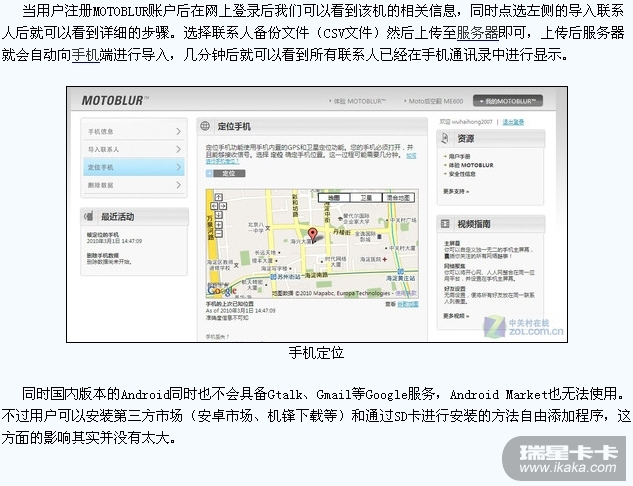Image resolution: width=633 pixels, height=486 pixels.
Task: Click the film strip icon beside 视频指南
Action: (445, 224)
